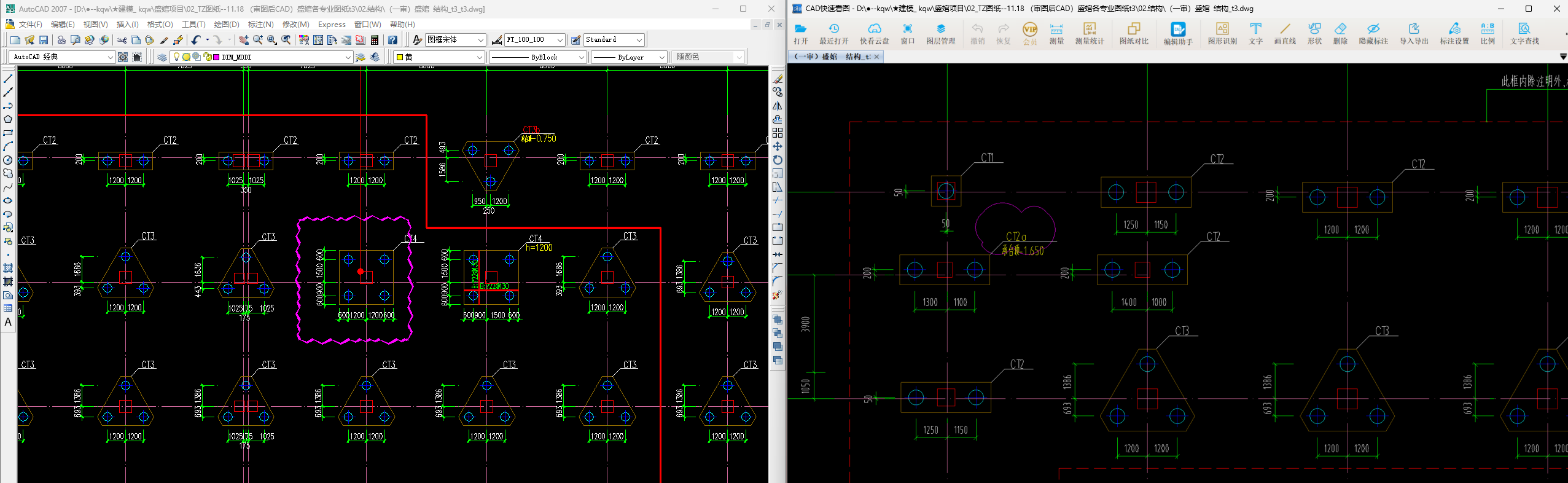The width and height of the screenshot is (1568, 483).
Task: Open the Standard table style dropdown
Action: 639,40
